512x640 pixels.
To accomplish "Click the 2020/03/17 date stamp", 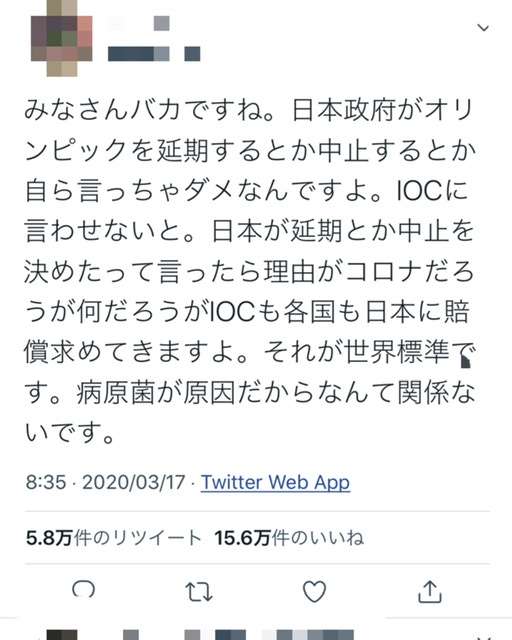I will tap(134, 482).
